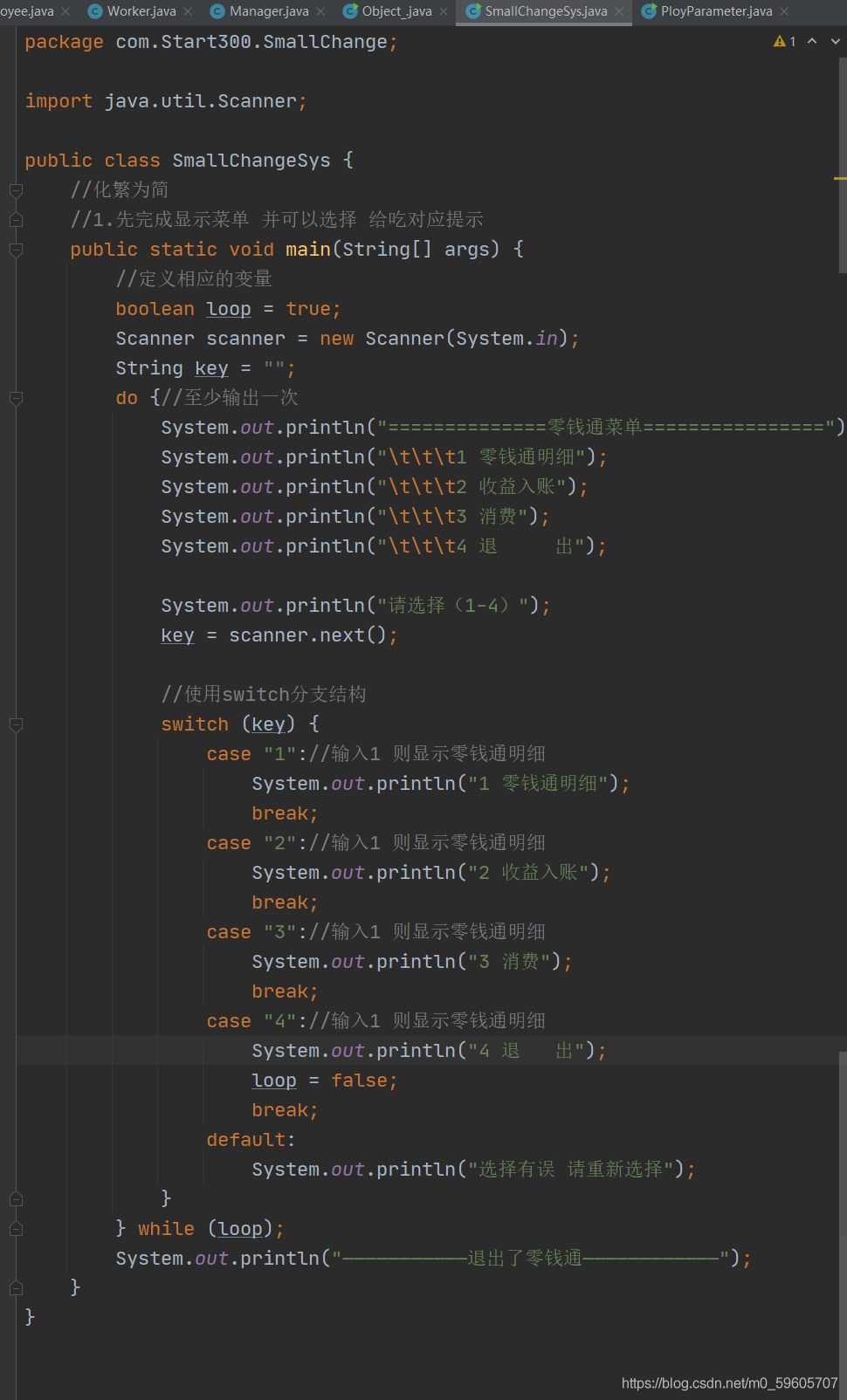Click the //至少输出一次 comment
The height and width of the screenshot is (1400, 847).
231,398
